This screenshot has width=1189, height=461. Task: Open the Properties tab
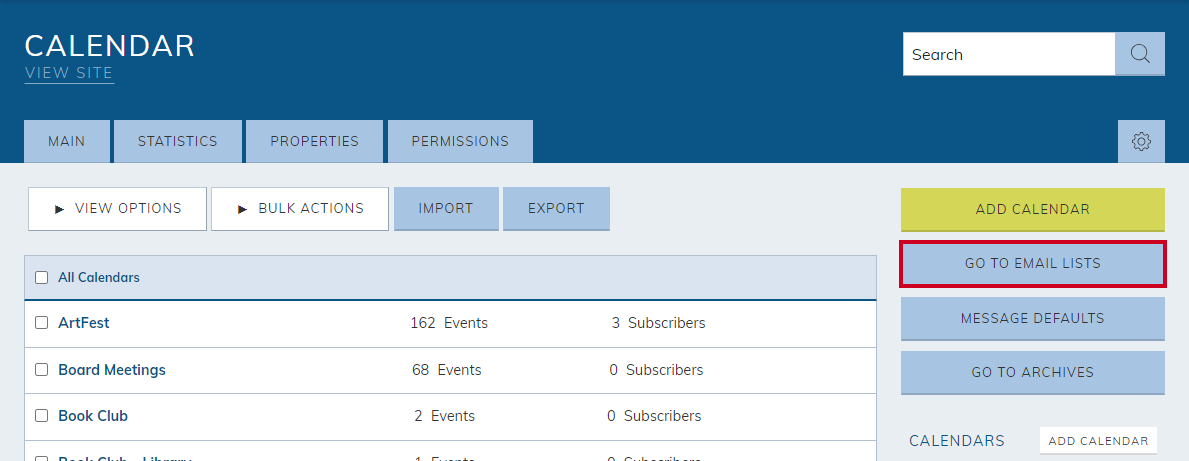pos(315,142)
